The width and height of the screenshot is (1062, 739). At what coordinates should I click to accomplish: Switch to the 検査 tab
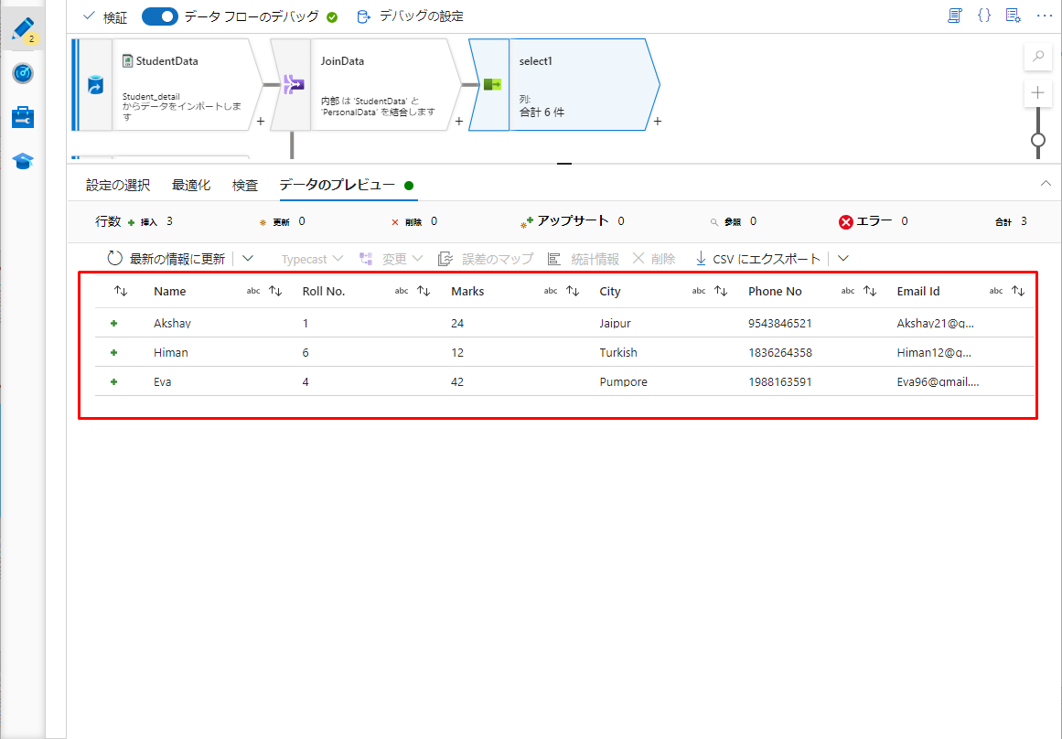245,185
